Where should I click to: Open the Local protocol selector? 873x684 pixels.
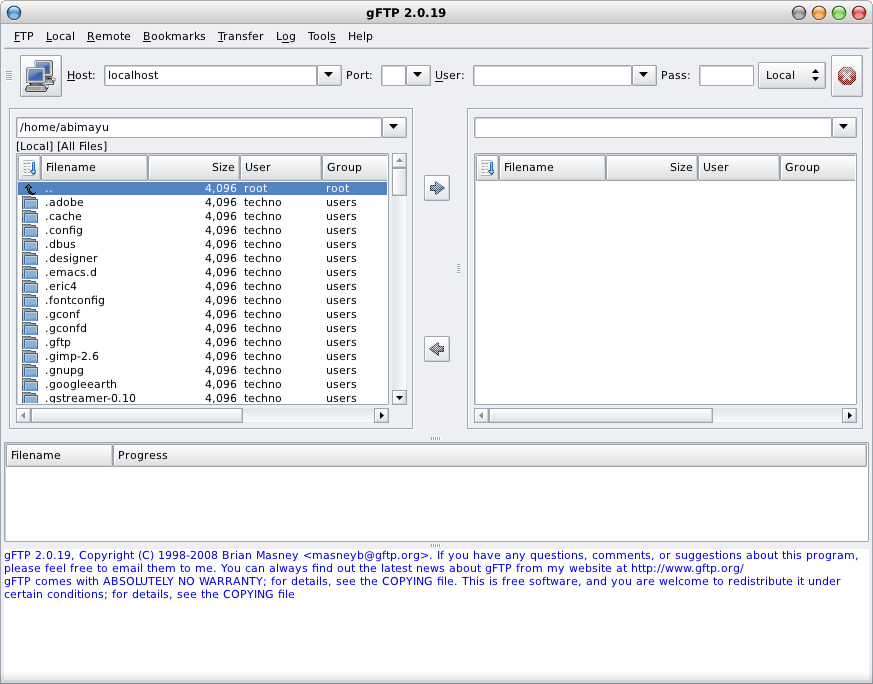click(791, 75)
